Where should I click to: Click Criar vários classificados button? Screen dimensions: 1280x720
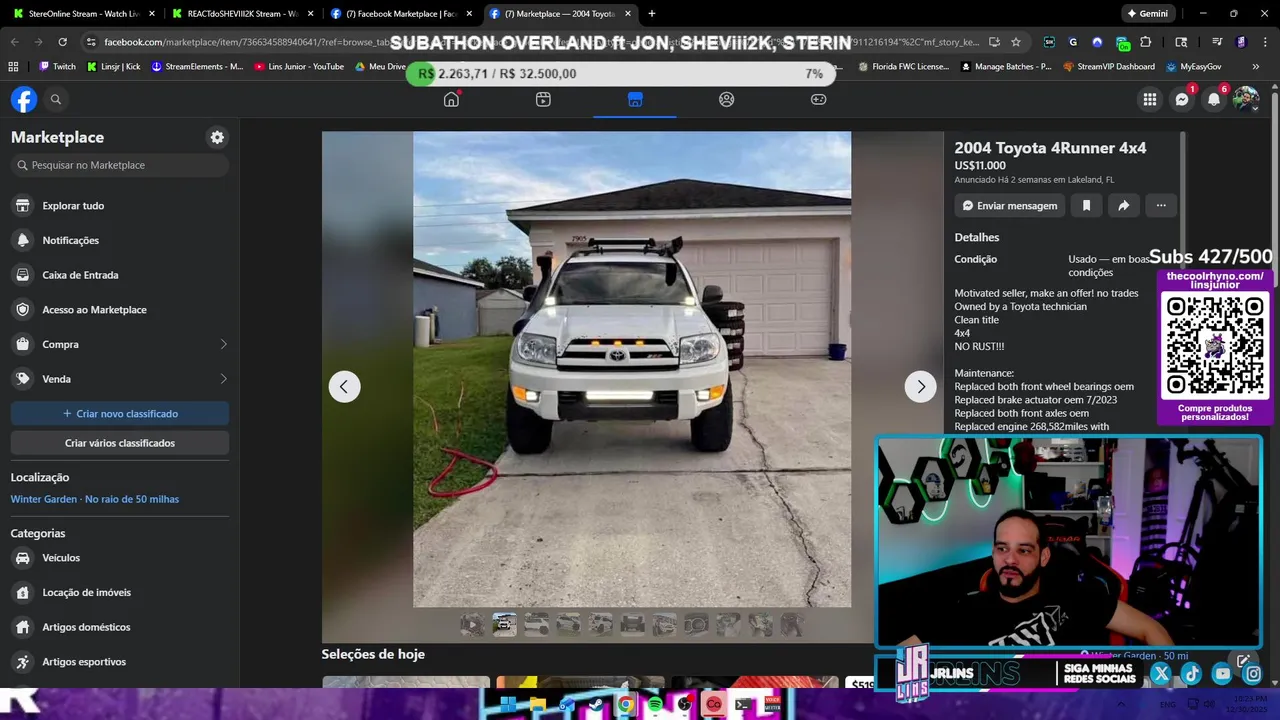[x=120, y=443]
